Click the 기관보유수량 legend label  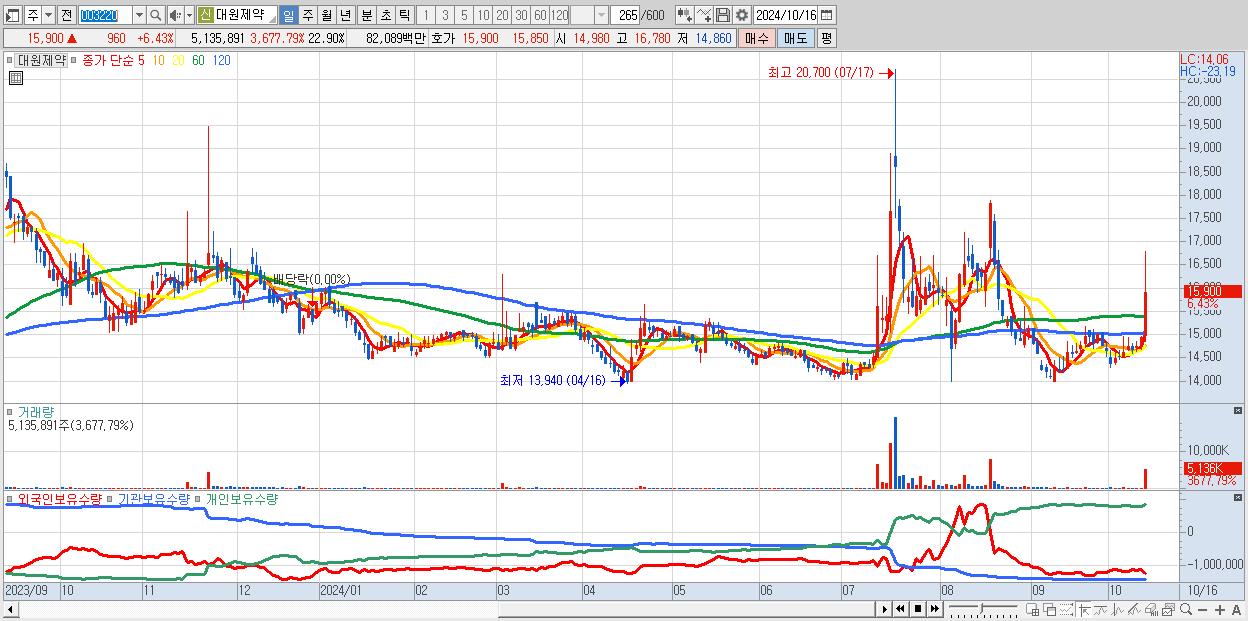click(x=154, y=498)
